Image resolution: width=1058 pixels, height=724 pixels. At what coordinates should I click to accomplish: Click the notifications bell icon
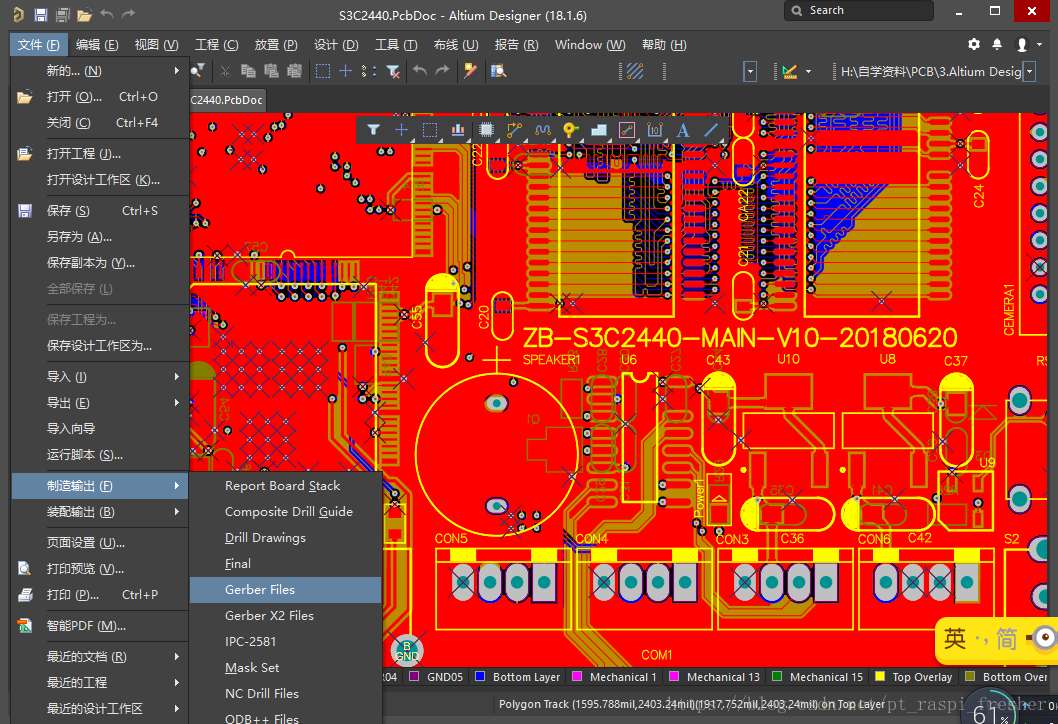coord(997,44)
